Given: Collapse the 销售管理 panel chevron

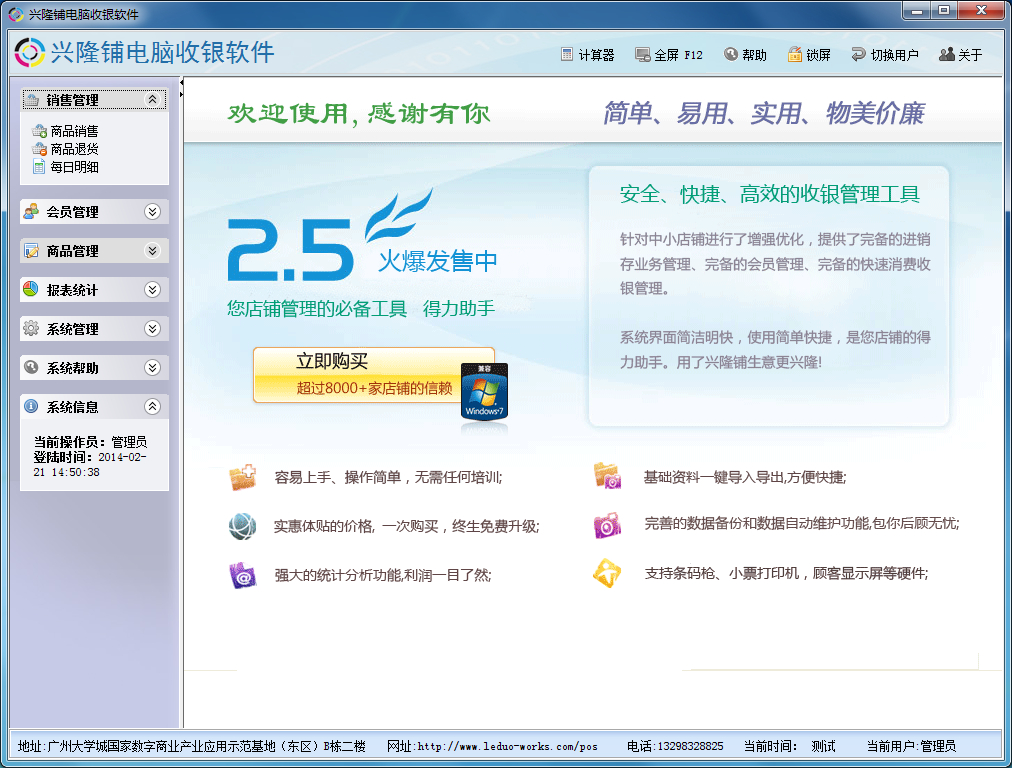Looking at the screenshot, I should (152, 99).
